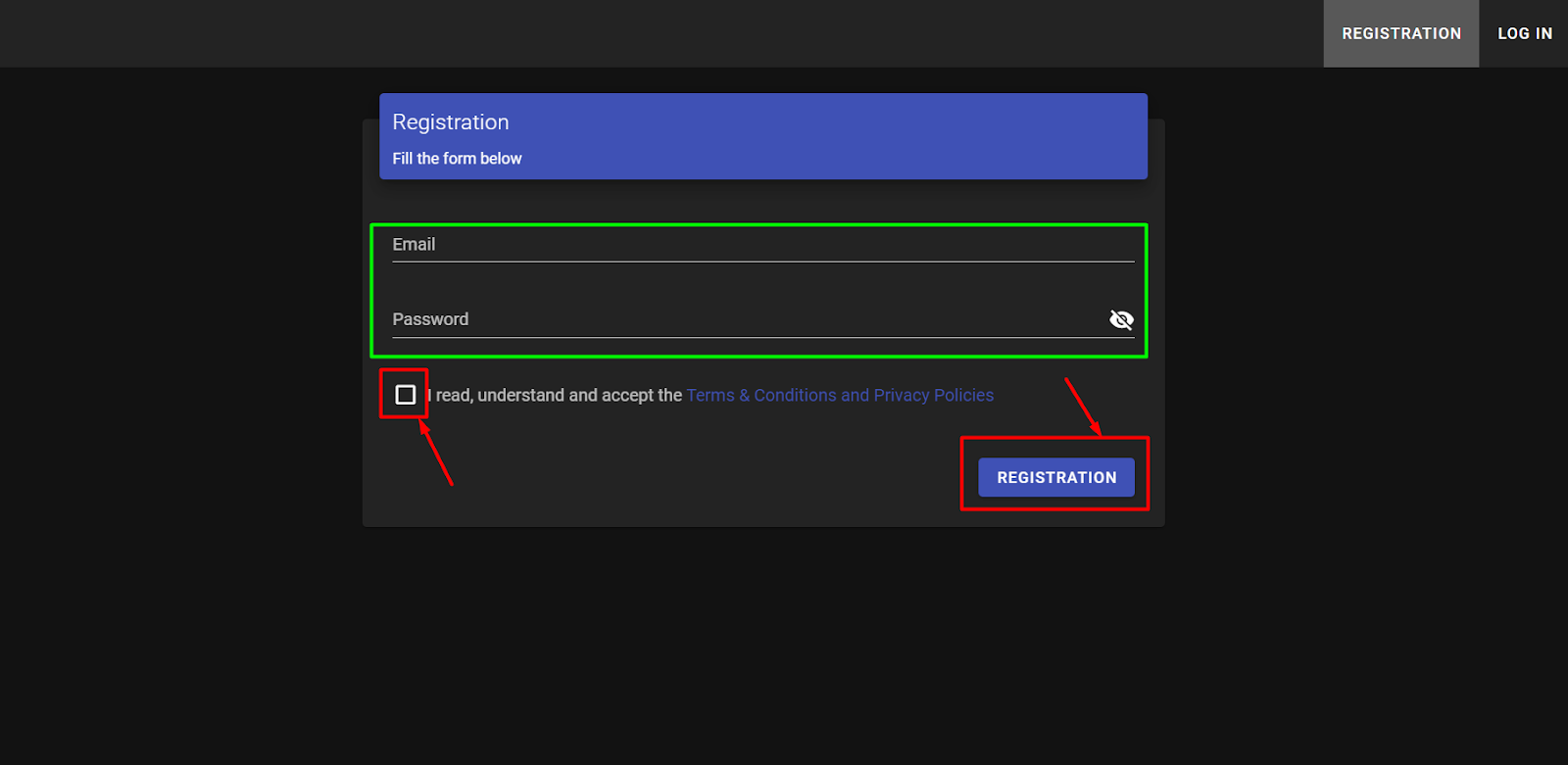Toggle password visibility with the crossed-eye icon
Viewport: 1568px width, 765px height.
1121,319
